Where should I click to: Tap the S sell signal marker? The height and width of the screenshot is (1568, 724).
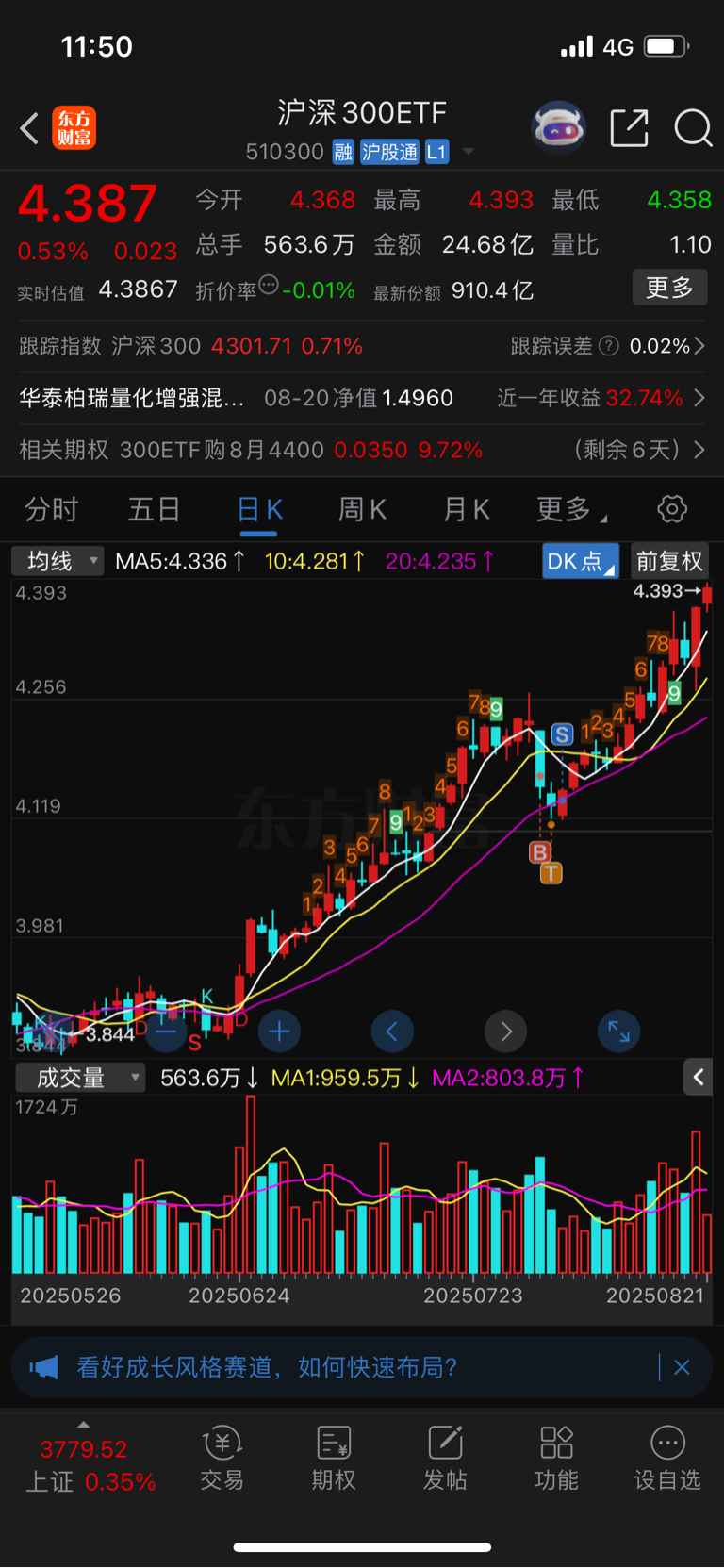562,734
